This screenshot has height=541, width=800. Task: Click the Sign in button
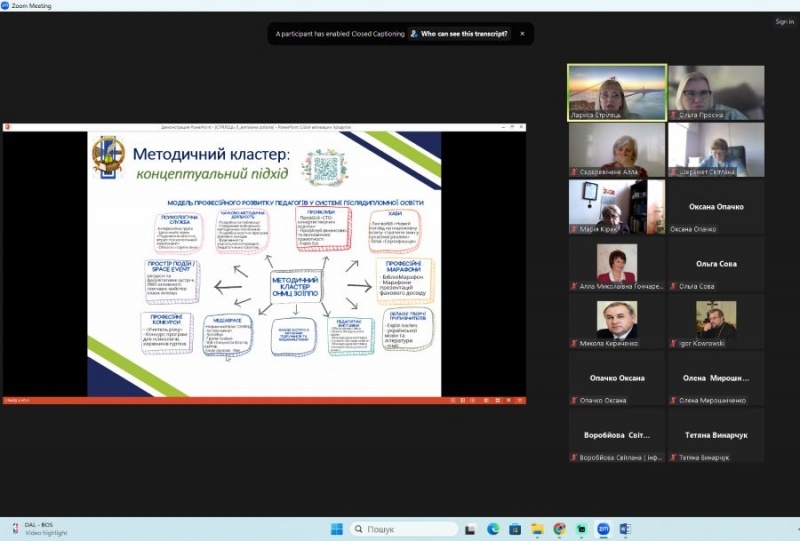(784, 21)
